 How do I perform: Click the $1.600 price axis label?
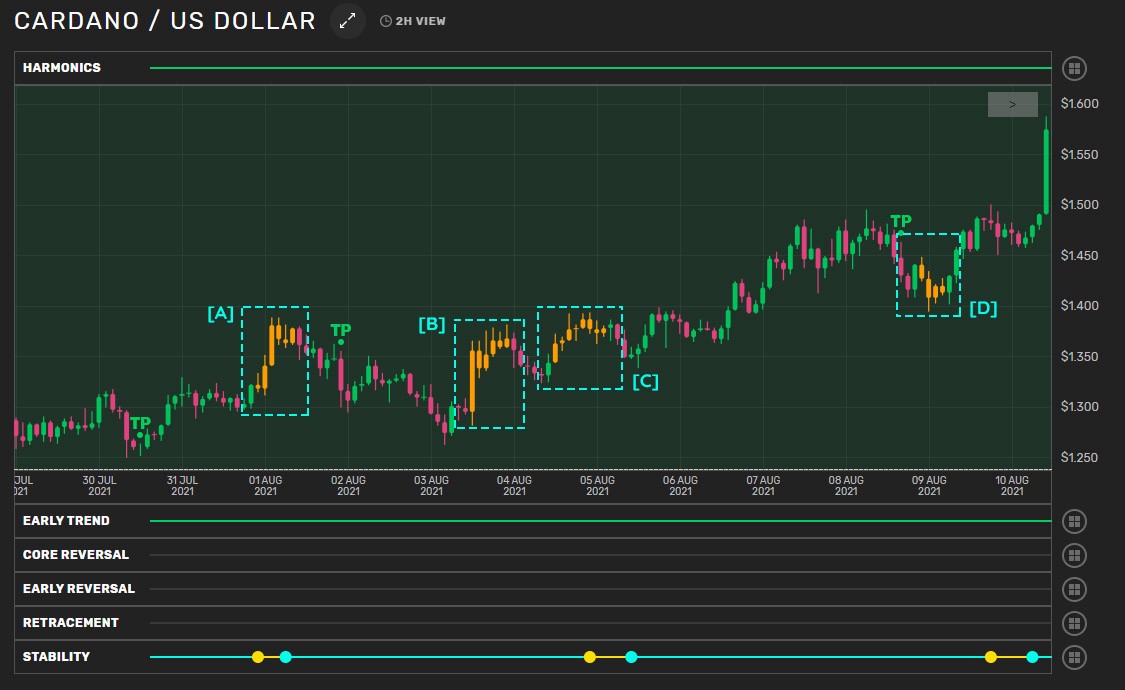[x=1080, y=103]
